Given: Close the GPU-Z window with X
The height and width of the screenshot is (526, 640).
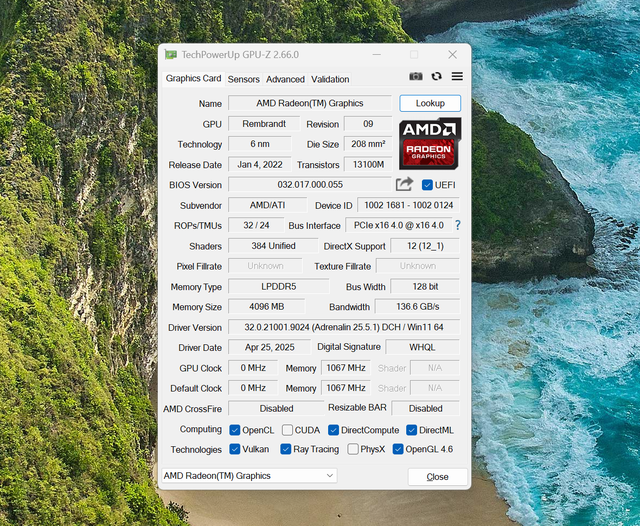Looking at the screenshot, I should point(452,55).
